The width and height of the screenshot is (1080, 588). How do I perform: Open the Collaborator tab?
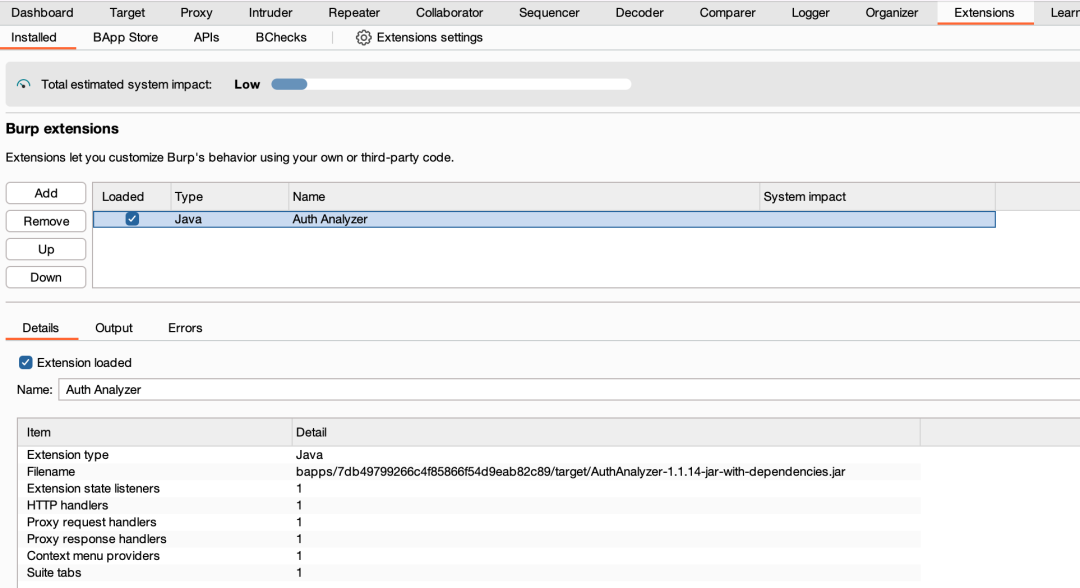pyautogui.click(x=449, y=13)
